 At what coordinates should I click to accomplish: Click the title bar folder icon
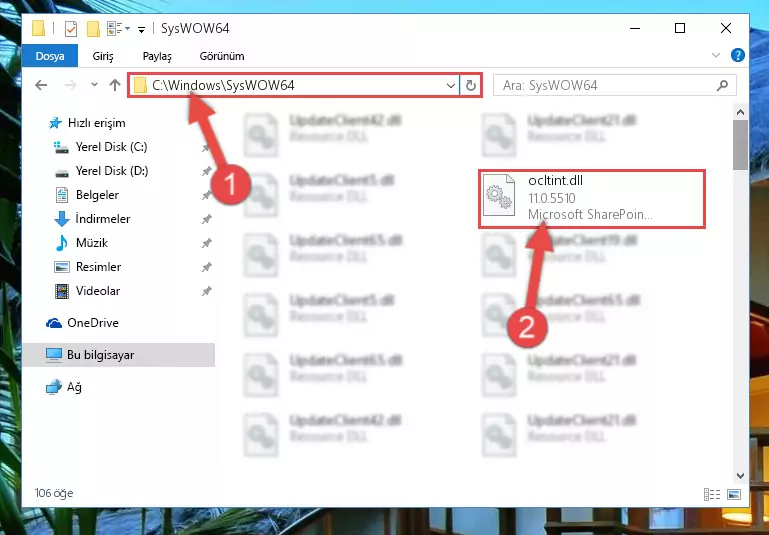[x=39, y=28]
